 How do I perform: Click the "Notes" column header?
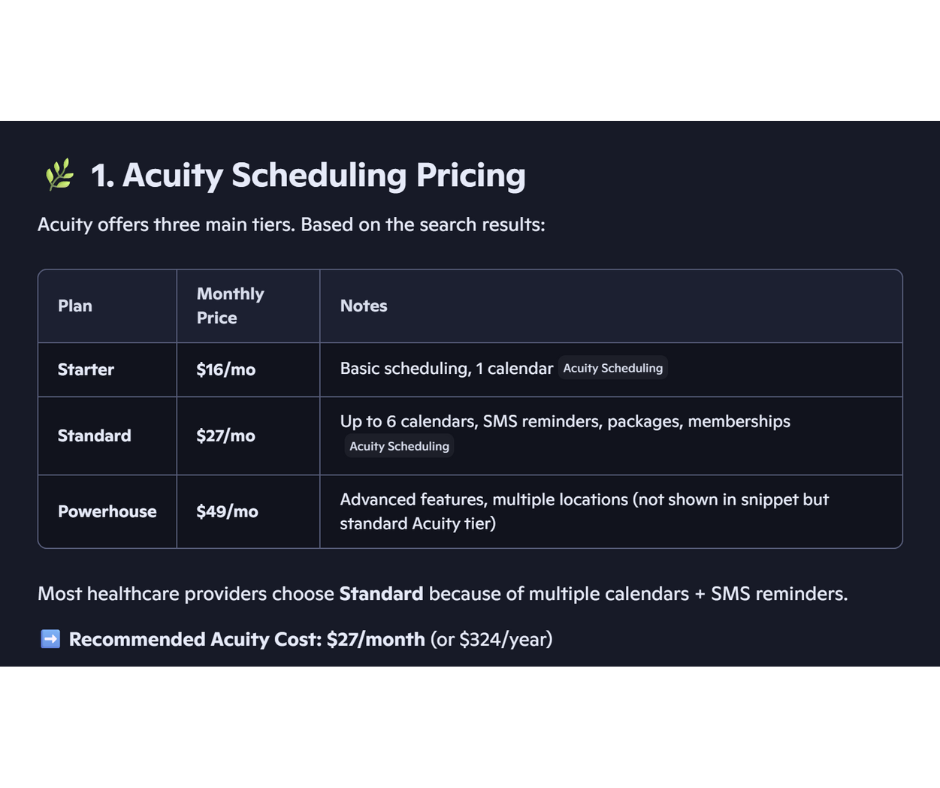[363, 306]
